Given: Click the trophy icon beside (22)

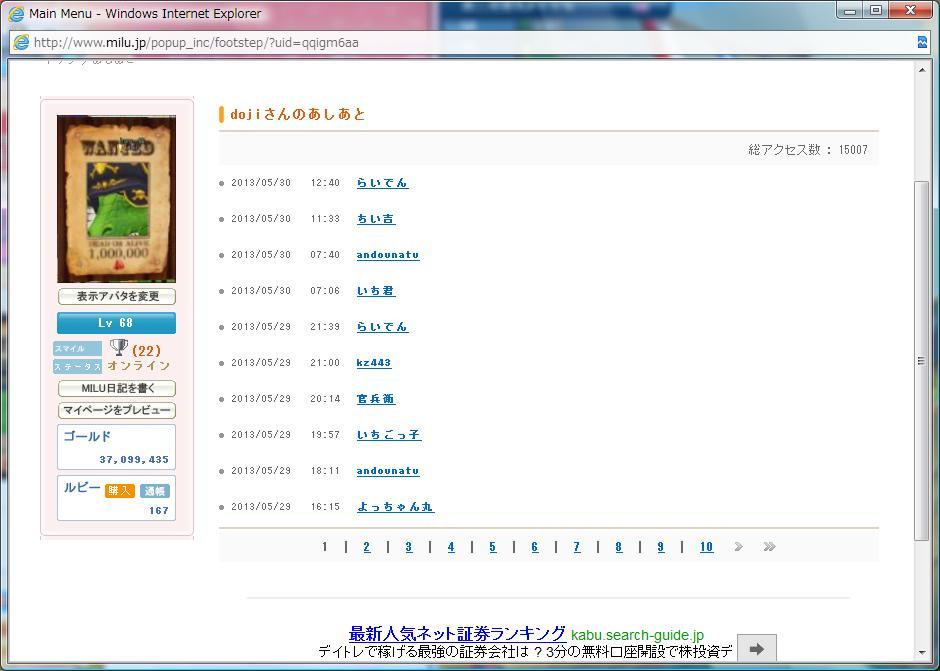Looking at the screenshot, I should [119, 347].
